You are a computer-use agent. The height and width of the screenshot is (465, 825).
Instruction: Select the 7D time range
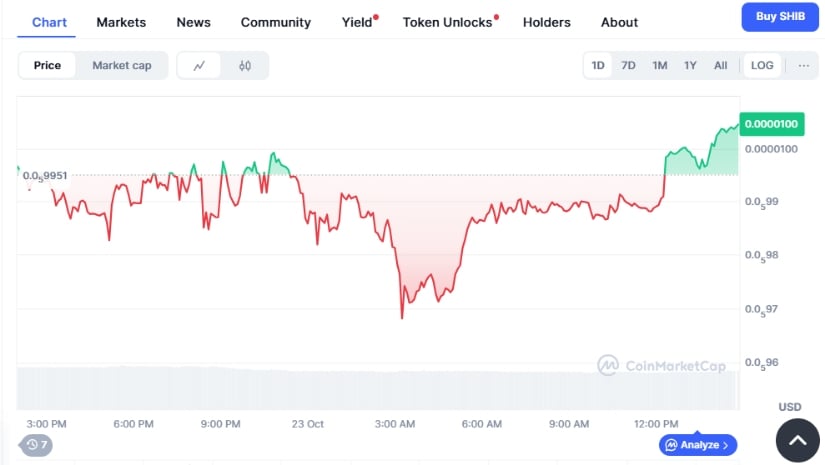(x=628, y=65)
